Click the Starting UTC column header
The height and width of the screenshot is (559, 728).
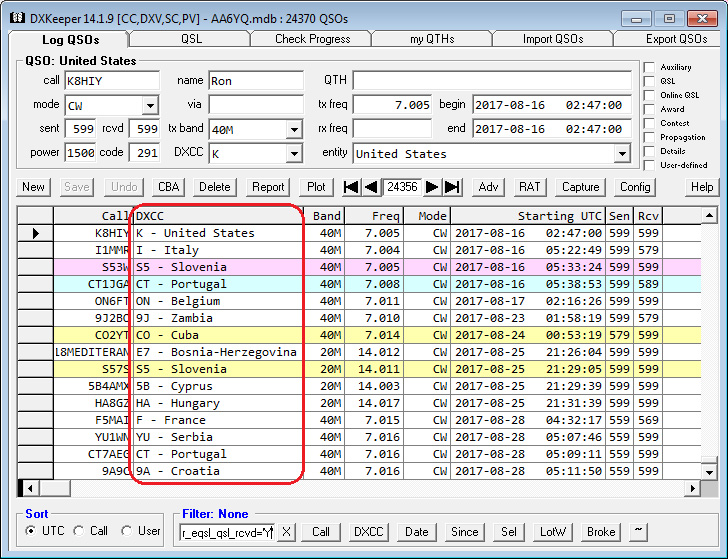pos(527,216)
